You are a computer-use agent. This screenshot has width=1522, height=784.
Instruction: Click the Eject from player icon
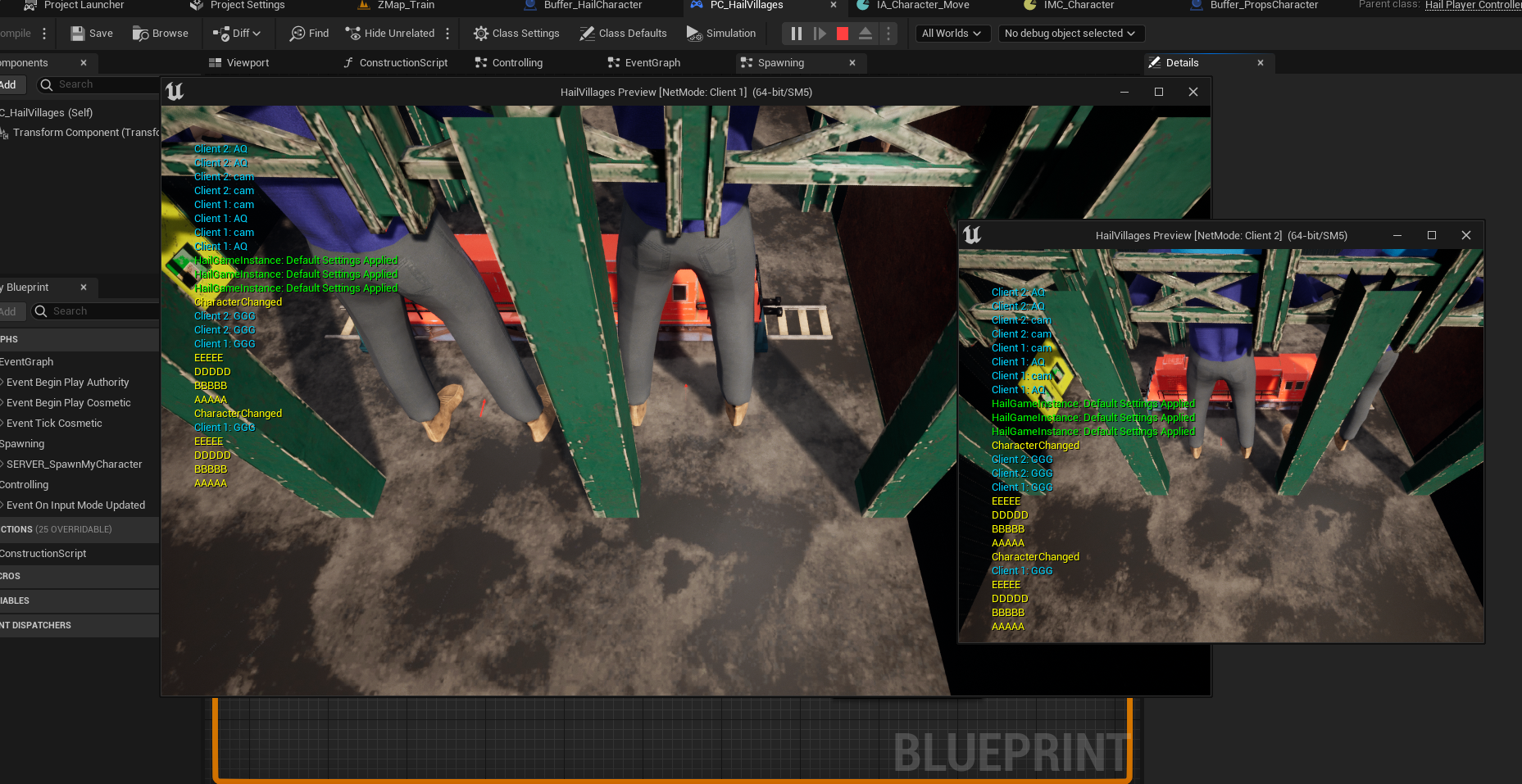pos(865,34)
